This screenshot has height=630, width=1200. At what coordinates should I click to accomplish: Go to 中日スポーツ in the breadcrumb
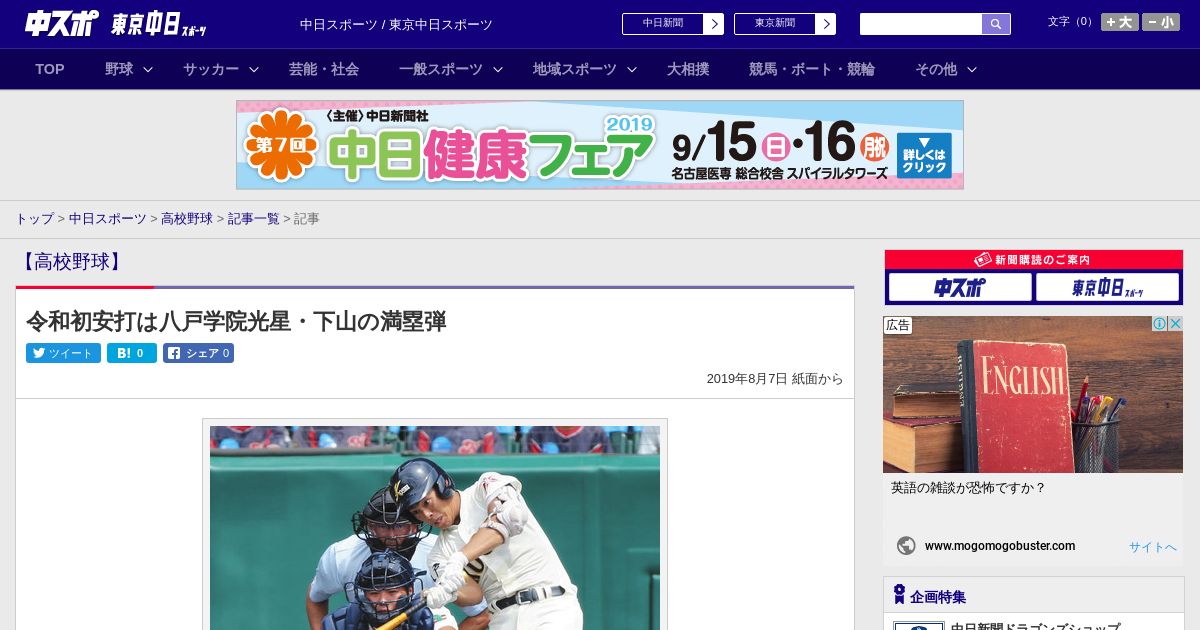coord(108,218)
